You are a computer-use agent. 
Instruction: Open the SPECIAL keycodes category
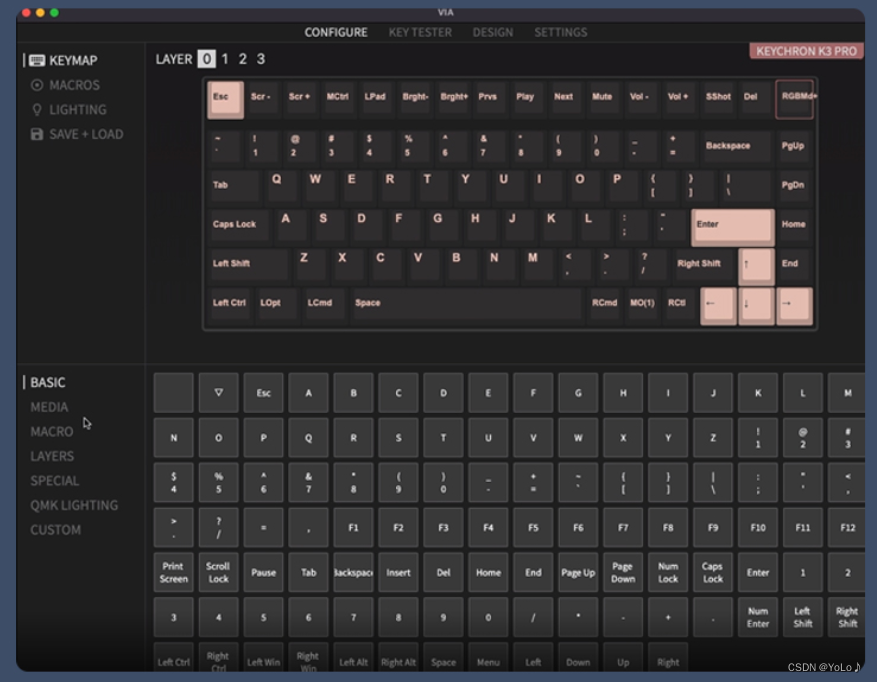pos(52,481)
